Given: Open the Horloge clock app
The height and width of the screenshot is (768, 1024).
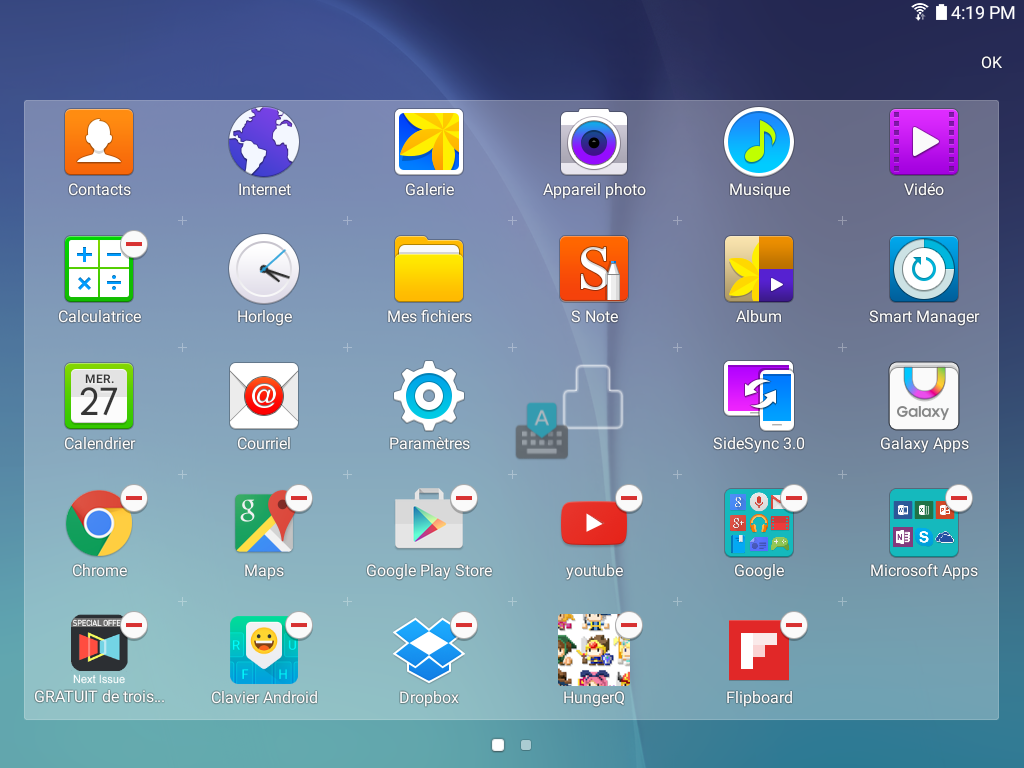Looking at the screenshot, I should (x=264, y=269).
